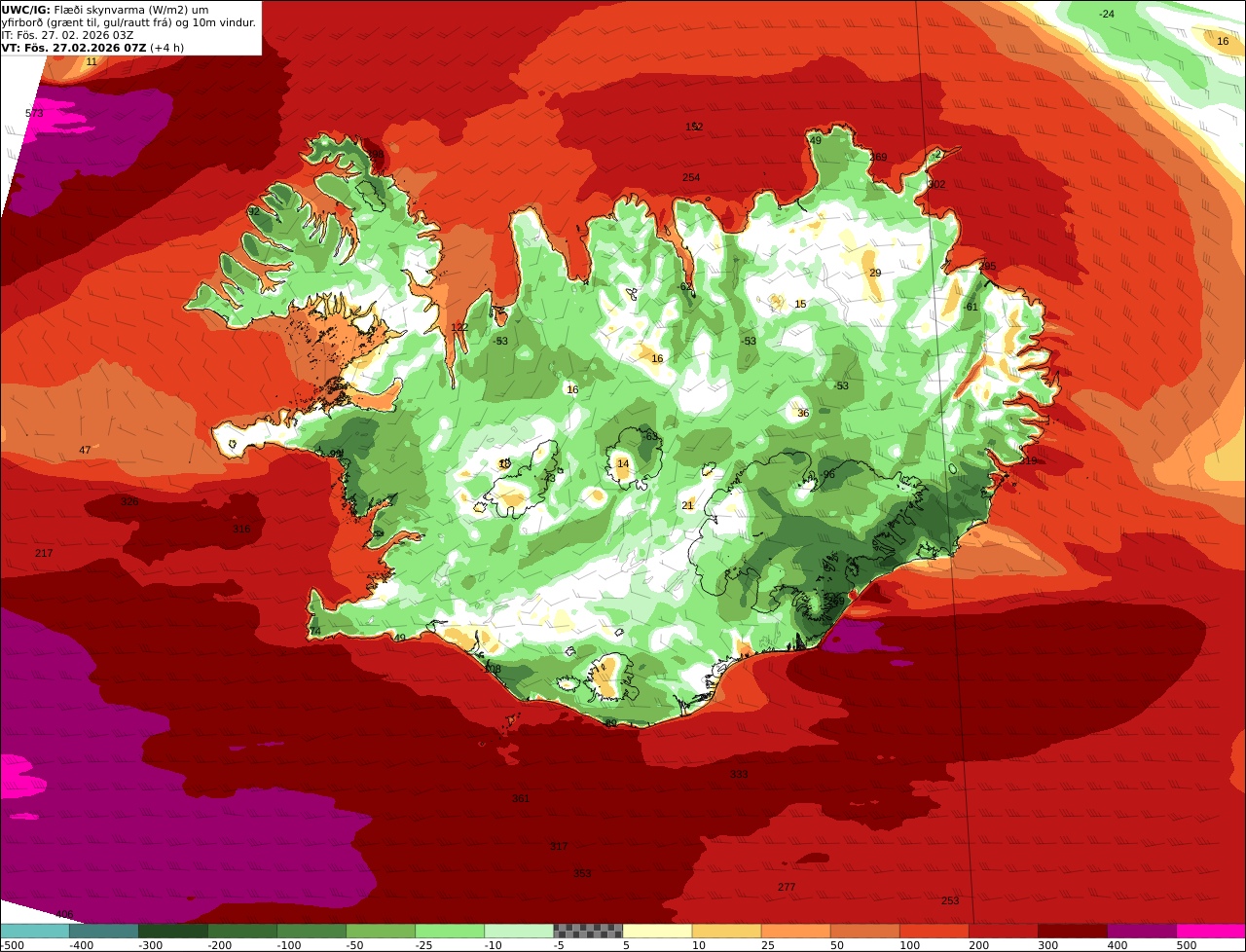Click the flux value 152 on the map

(x=694, y=127)
